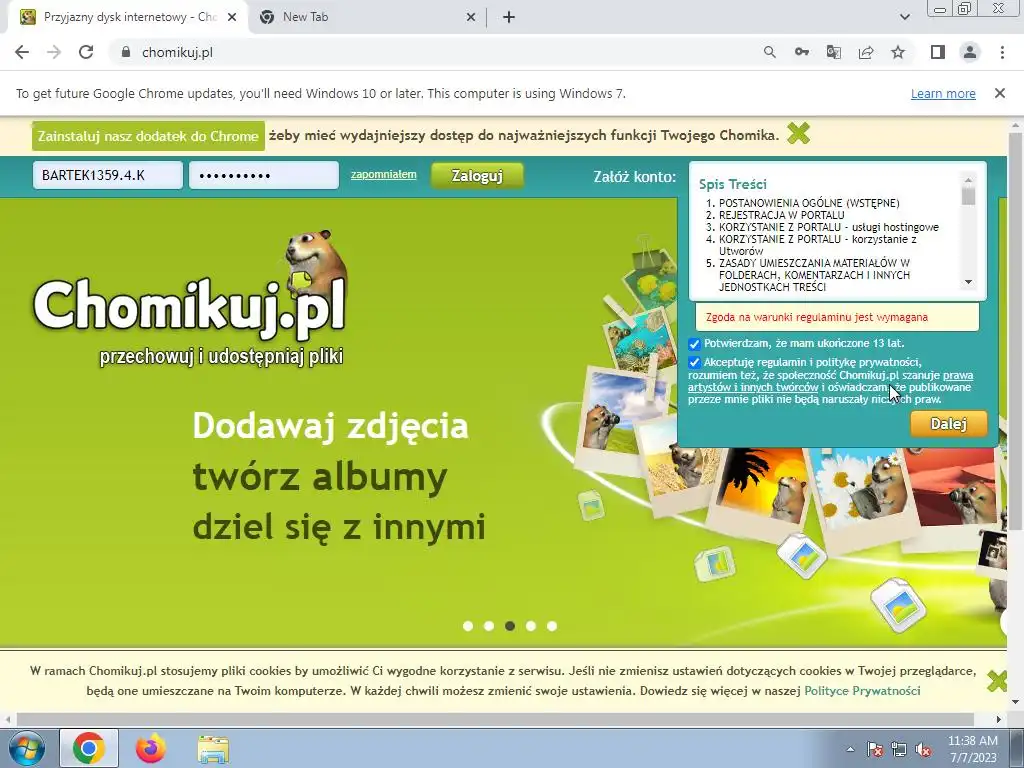Focus the username field BARTEK1359.4.K
1024x768 pixels.
(x=108, y=175)
